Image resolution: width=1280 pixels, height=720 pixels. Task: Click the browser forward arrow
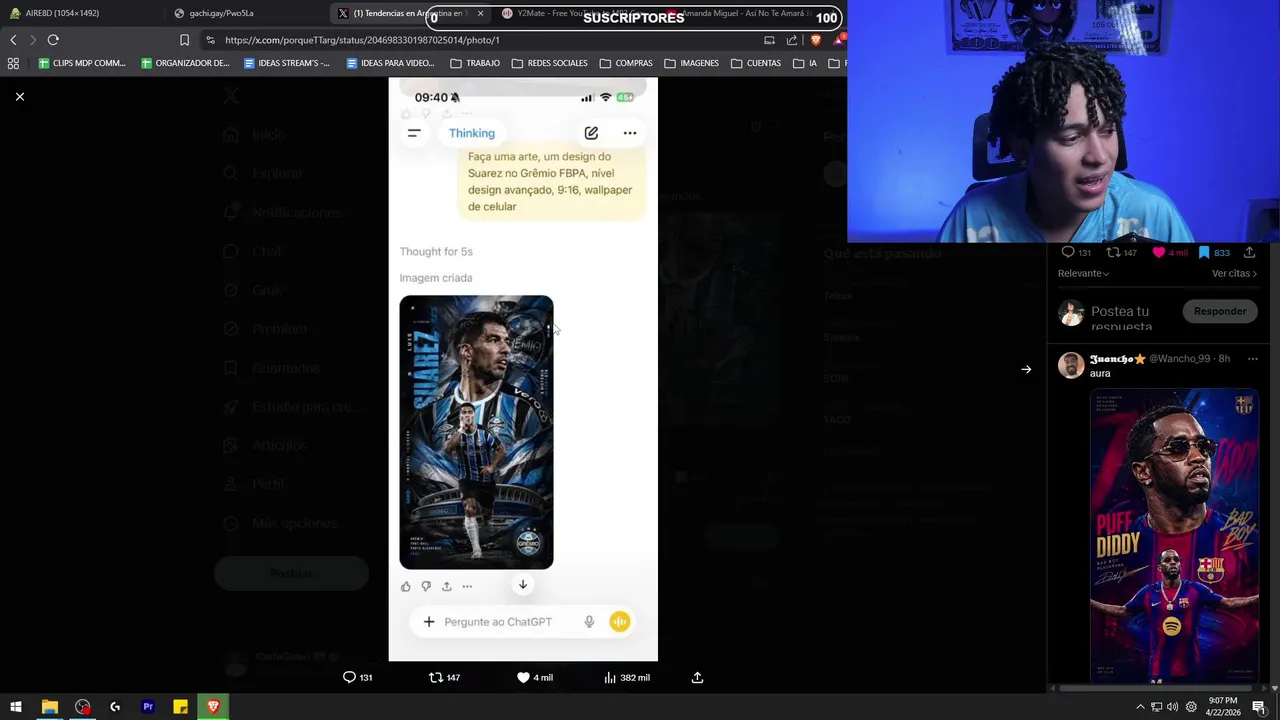click(x=32, y=40)
